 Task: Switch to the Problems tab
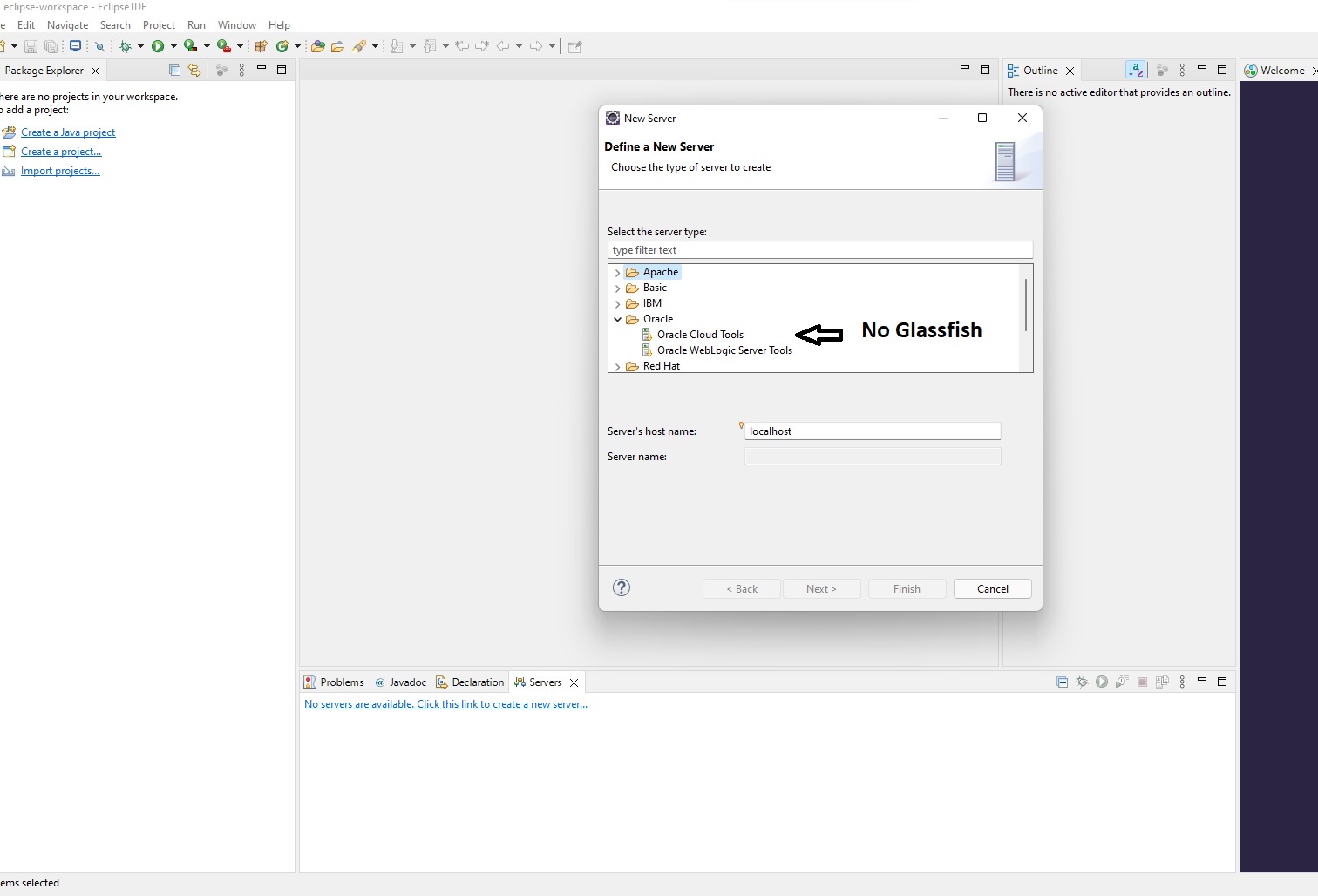tap(333, 682)
